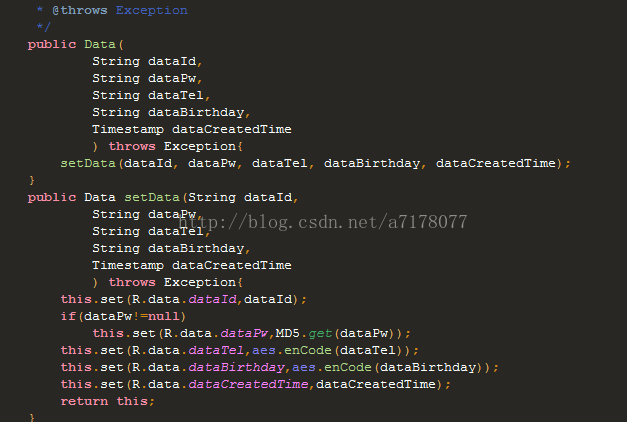Click the italic dataCreatedTime field in R.data.dataCreatedTime
Image resolution: width=627 pixels, height=422 pixels.
tap(248, 384)
